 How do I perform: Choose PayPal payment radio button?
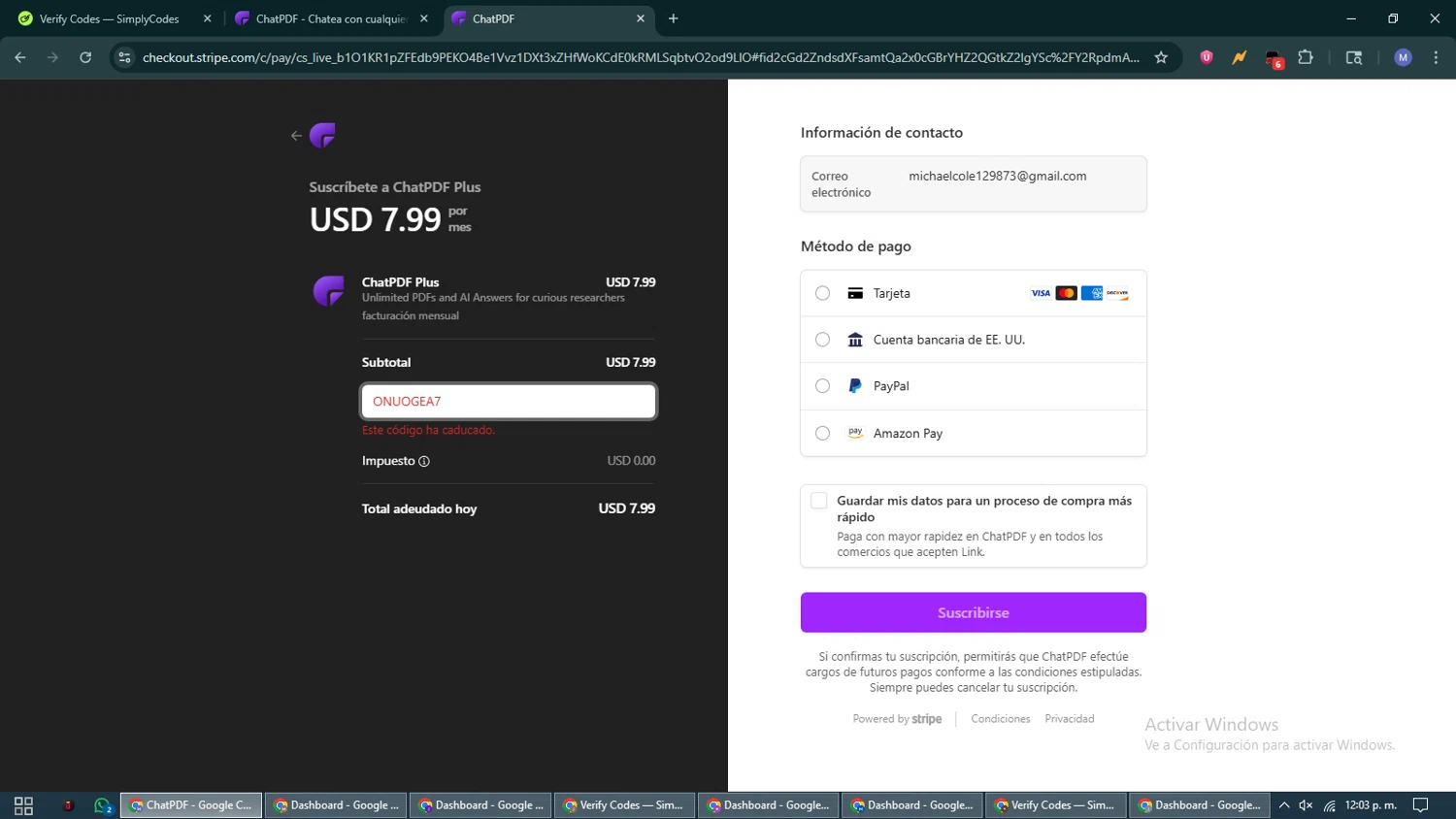(x=822, y=386)
